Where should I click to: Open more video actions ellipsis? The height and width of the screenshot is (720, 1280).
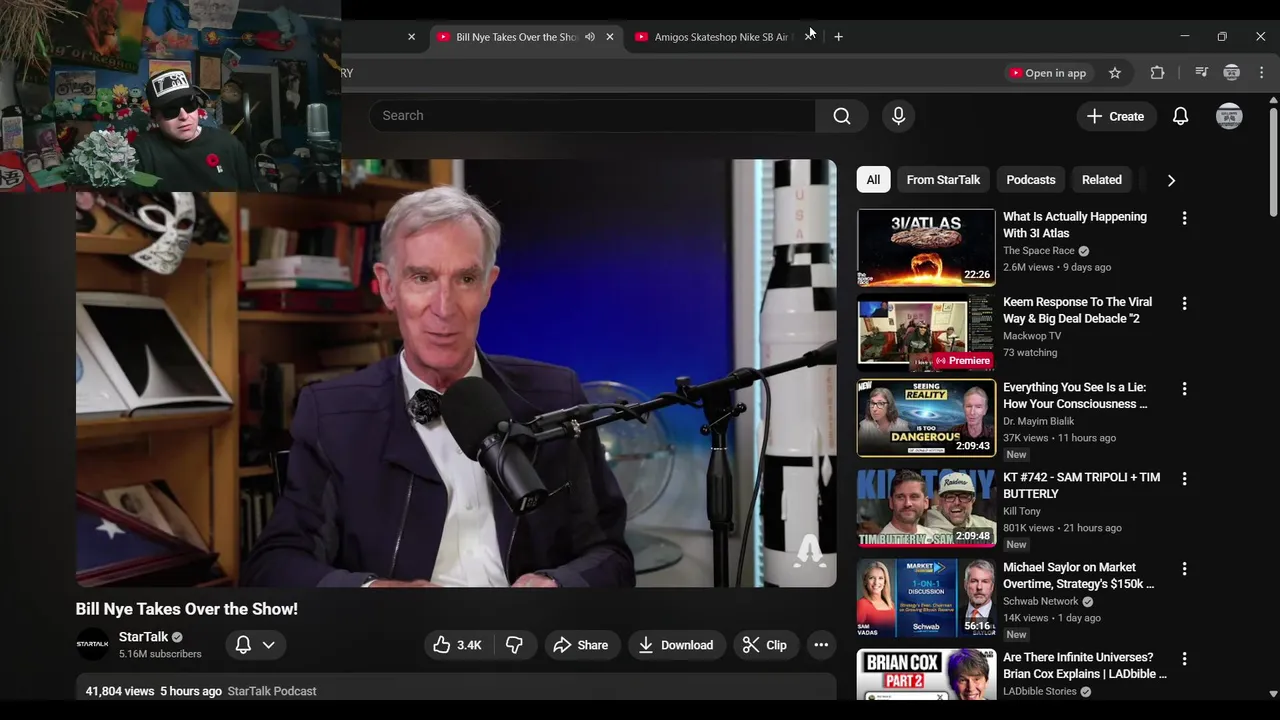click(821, 645)
